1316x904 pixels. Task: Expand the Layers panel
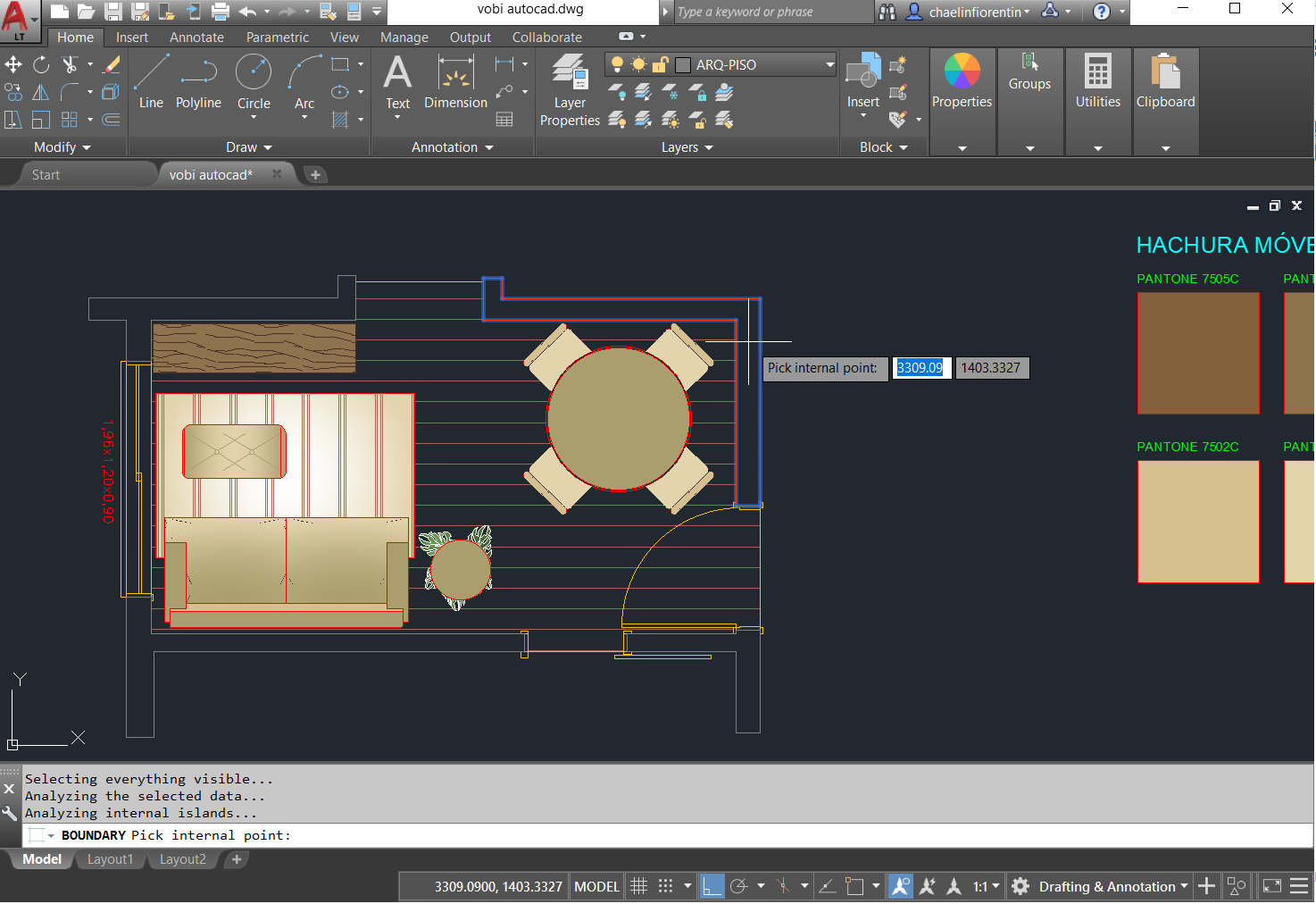click(687, 147)
